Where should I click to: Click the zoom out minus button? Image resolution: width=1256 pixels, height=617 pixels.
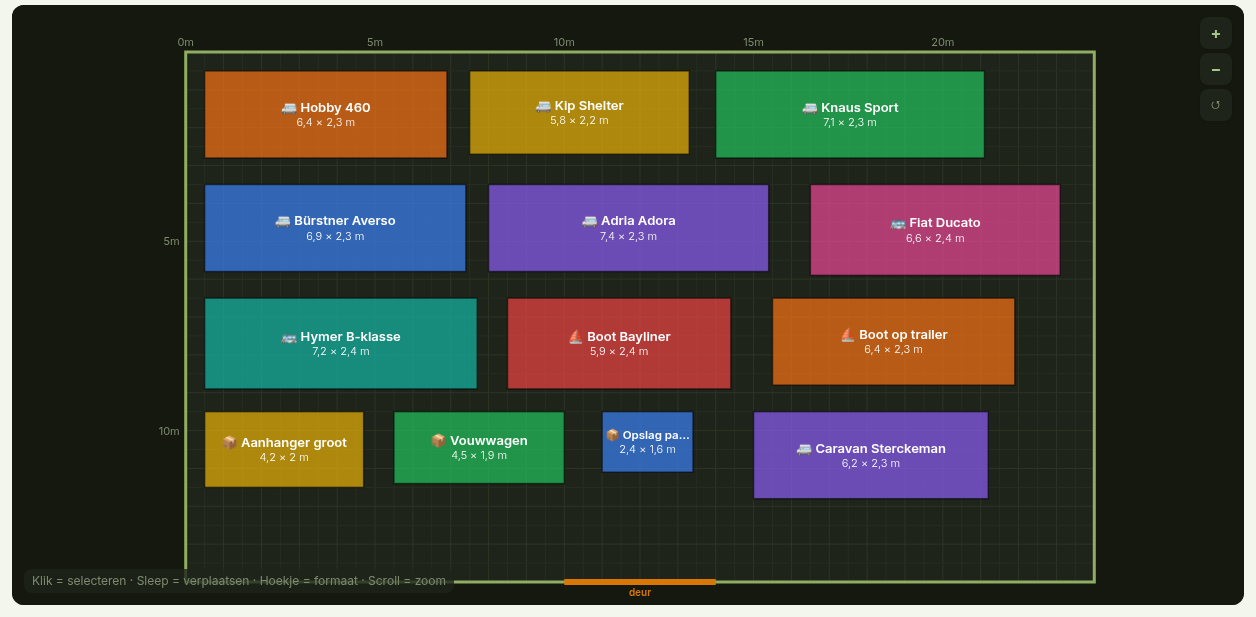pos(1216,69)
